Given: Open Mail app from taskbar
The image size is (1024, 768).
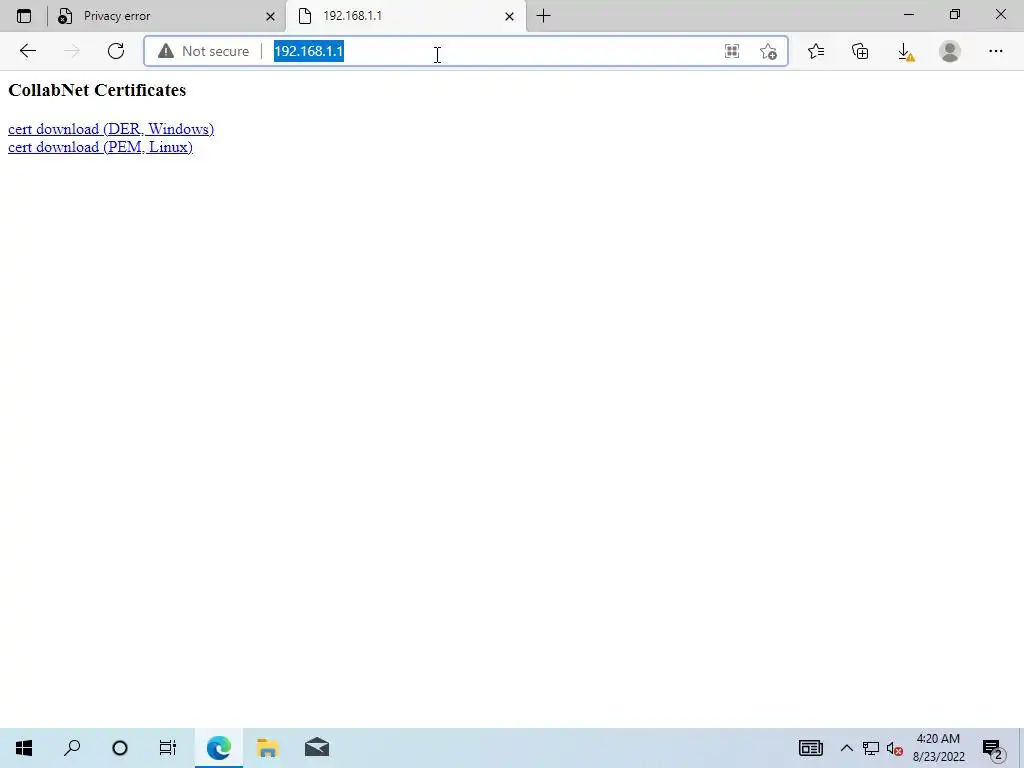Looking at the screenshot, I should pyautogui.click(x=317, y=748).
